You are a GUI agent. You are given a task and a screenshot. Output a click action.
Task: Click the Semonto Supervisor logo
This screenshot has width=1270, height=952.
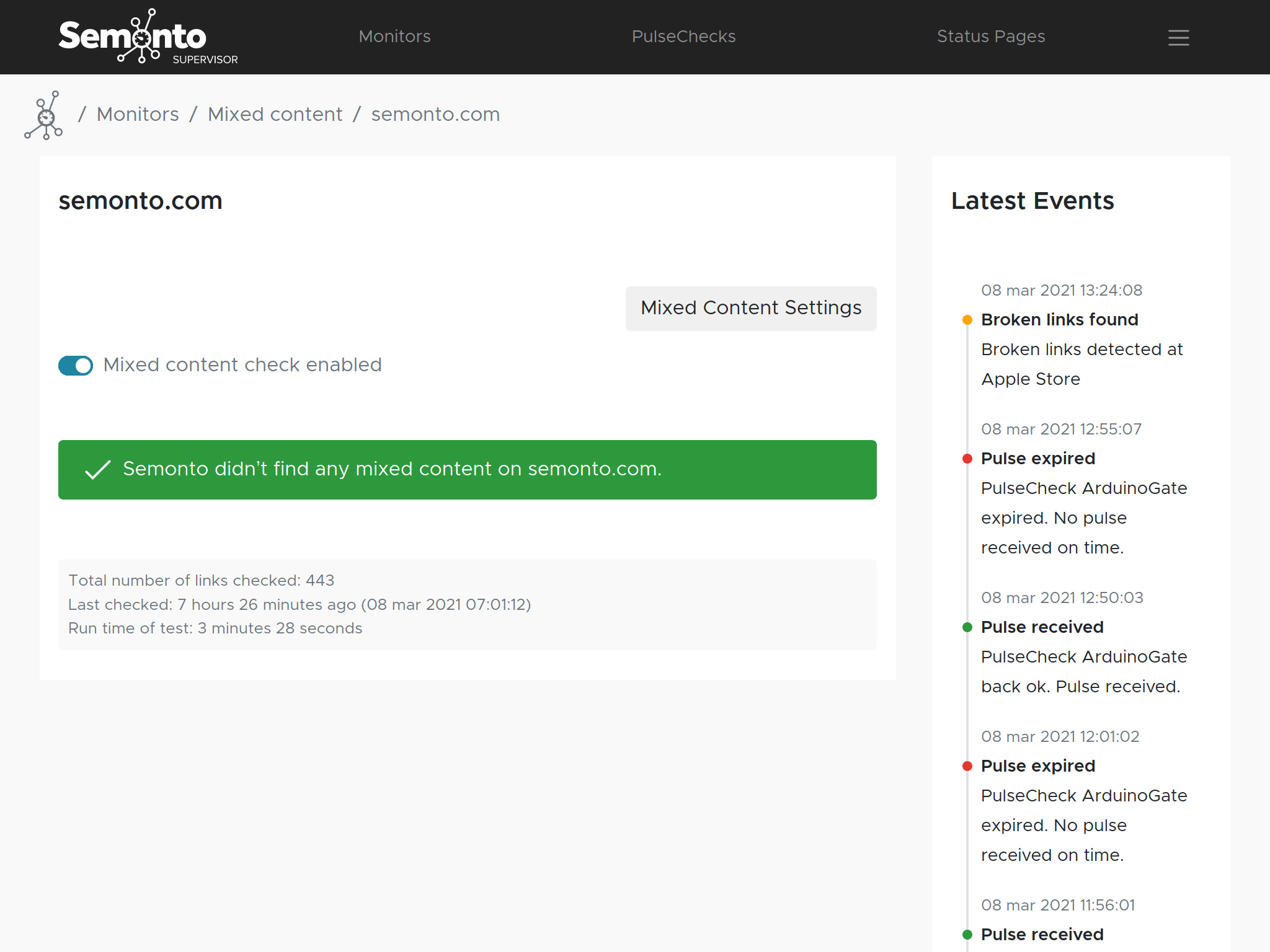[x=148, y=37]
